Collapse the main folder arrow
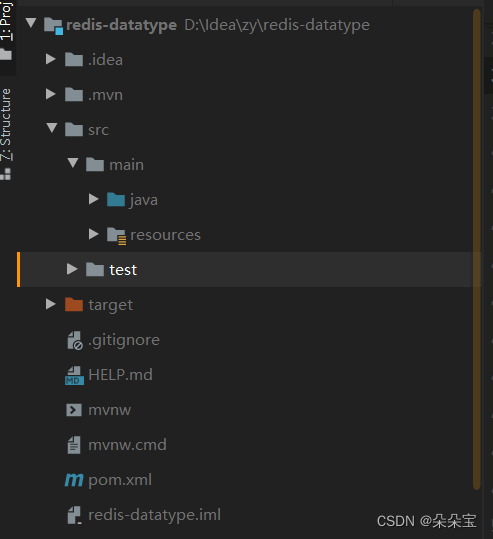 (x=73, y=163)
